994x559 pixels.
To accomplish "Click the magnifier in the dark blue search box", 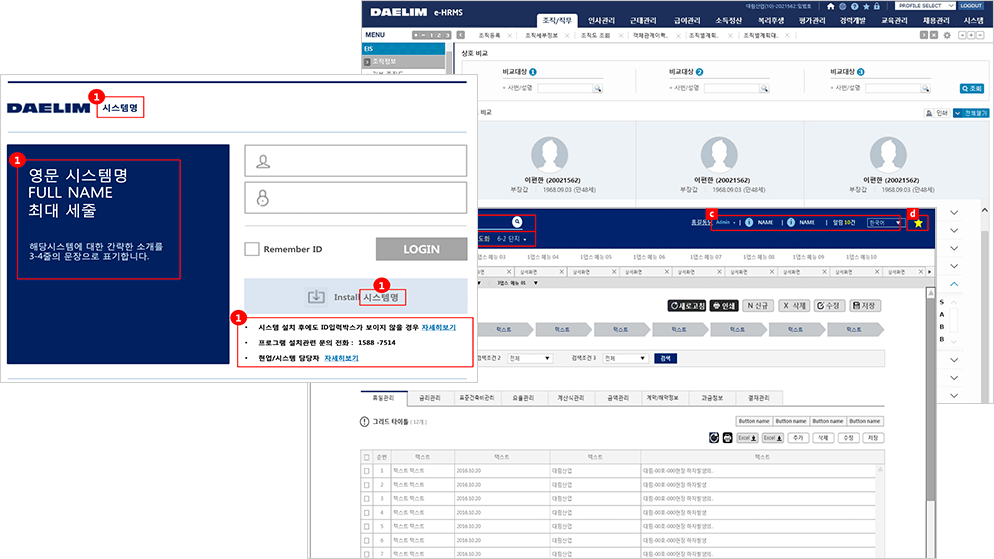I will coord(517,222).
